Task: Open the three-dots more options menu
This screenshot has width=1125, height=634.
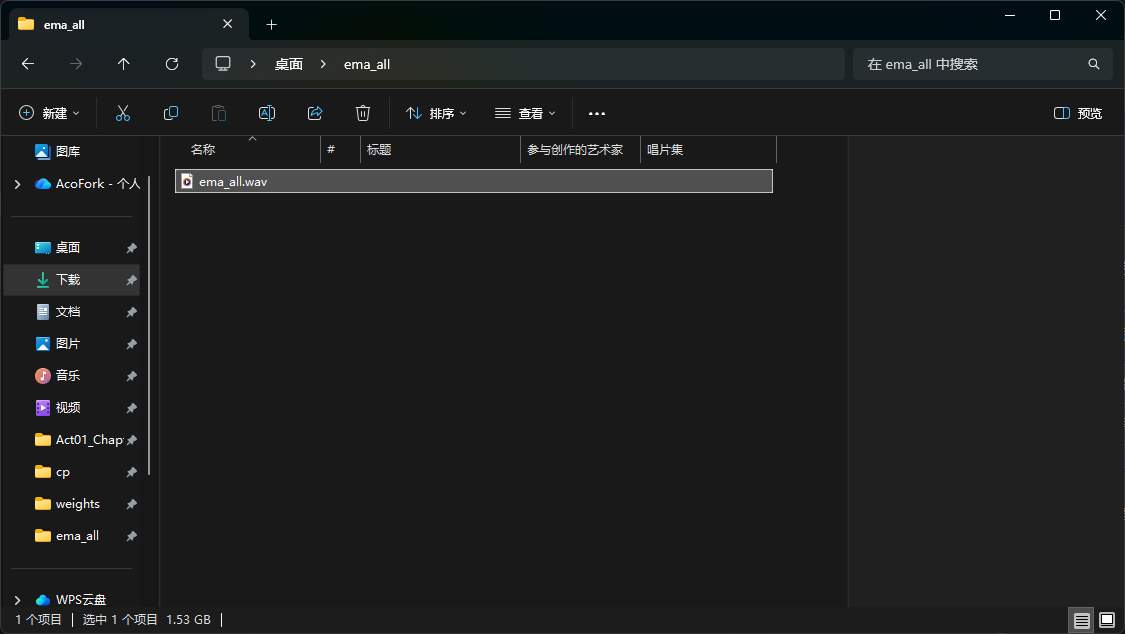Action: 597,114
